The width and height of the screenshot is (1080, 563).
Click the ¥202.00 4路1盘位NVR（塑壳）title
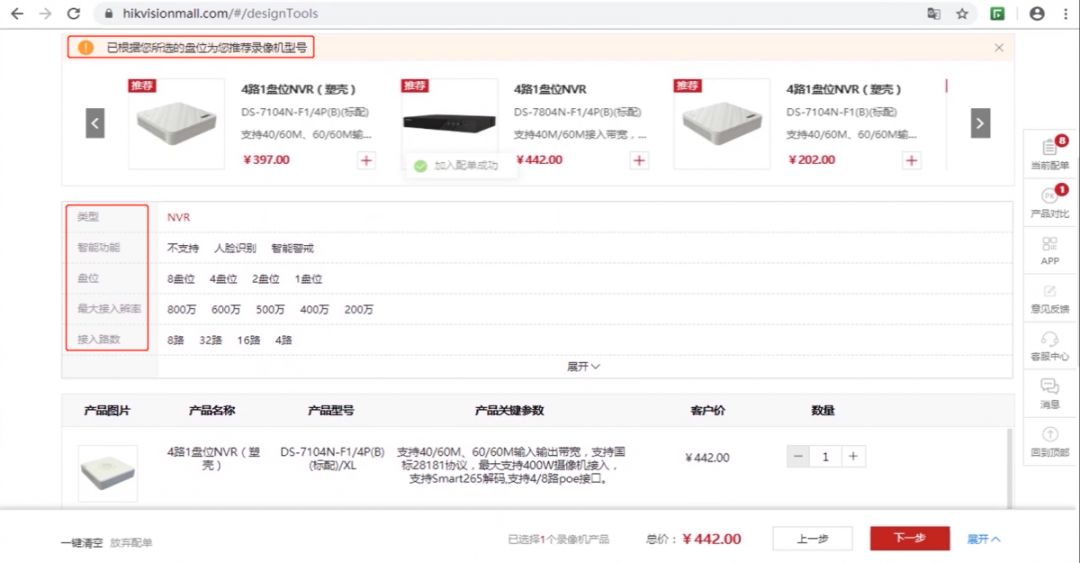(844, 90)
